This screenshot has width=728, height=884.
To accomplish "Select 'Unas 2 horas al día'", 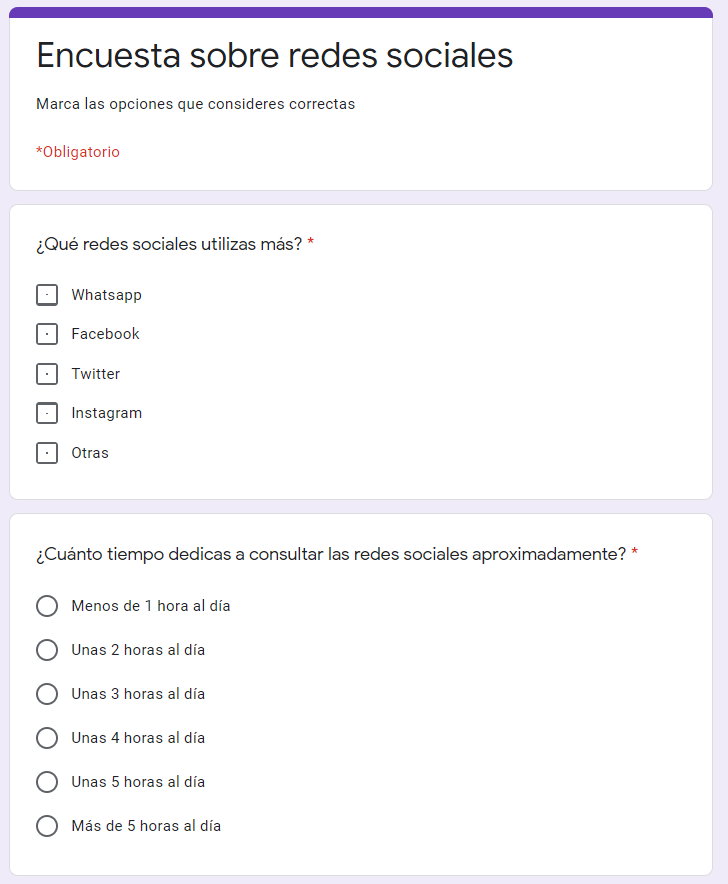I will click(46, 650).
